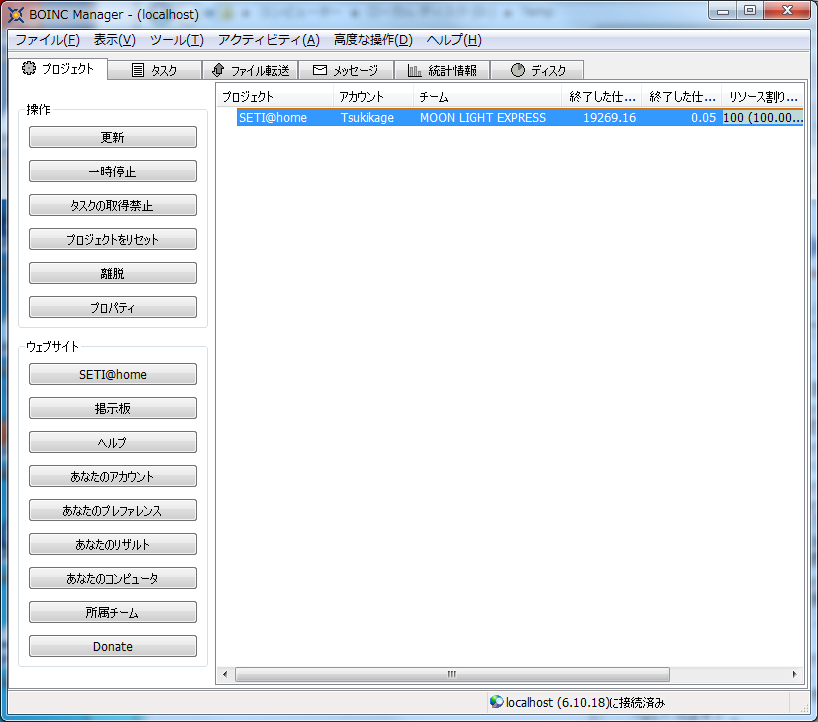Image resolution: width=818 pixels, height=722 pixels.
Task: Click the Donate button
Action: tap(113, 646)
